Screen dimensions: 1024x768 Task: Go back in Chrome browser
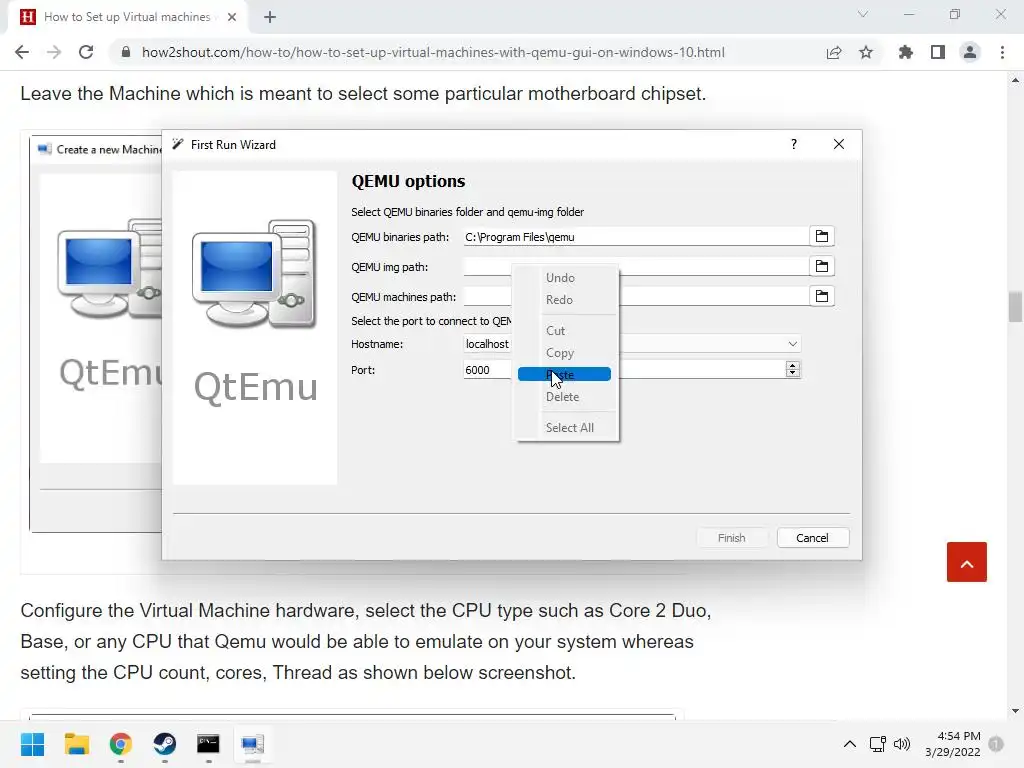click(22, 52)
